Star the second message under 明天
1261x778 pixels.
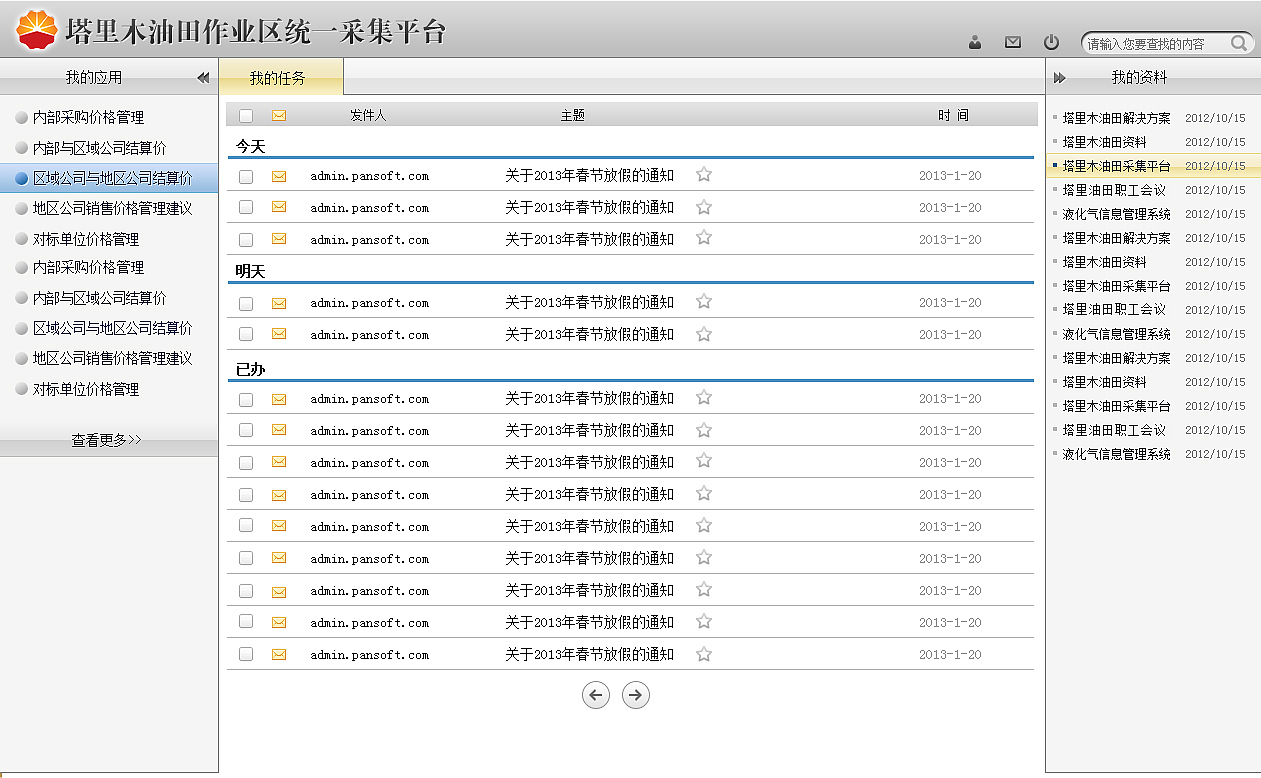704,333
